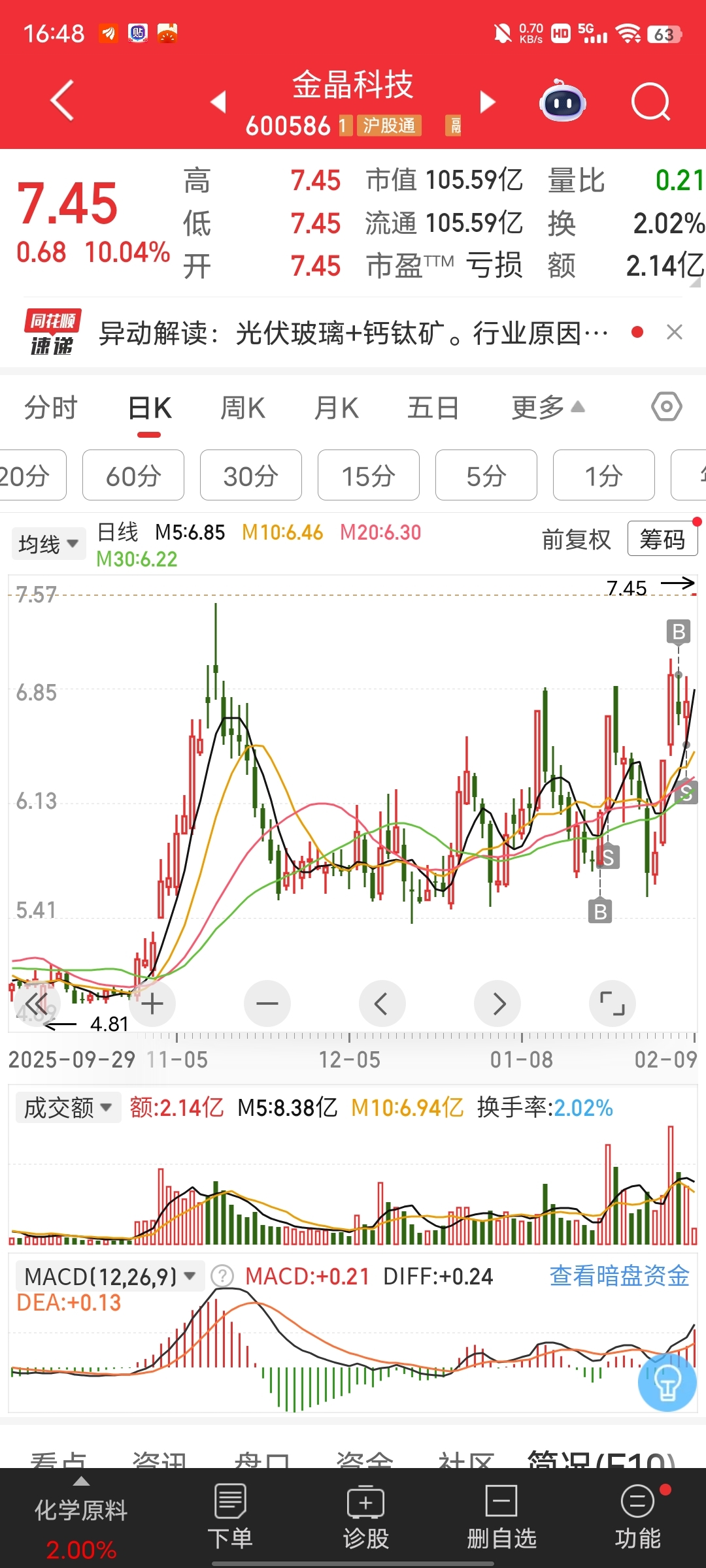Move chart right with chevron button
706x1568 pixels.
click(497, 1004)
